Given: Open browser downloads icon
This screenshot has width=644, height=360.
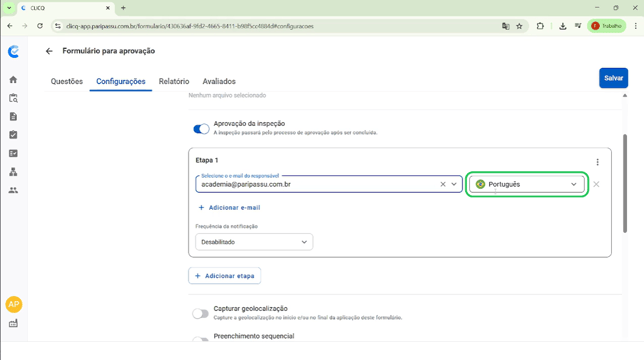Looking at the screenshot, I should pos(563,26).
